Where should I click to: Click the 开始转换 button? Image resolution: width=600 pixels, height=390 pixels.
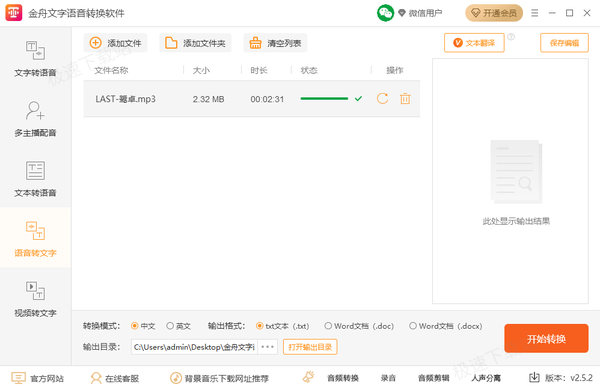click(x=546, y=338)
